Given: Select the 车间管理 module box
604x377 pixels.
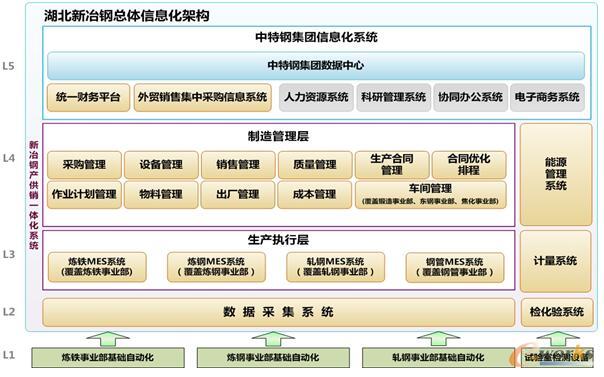Looking at the screenshot, I should (x=430, y=195).
